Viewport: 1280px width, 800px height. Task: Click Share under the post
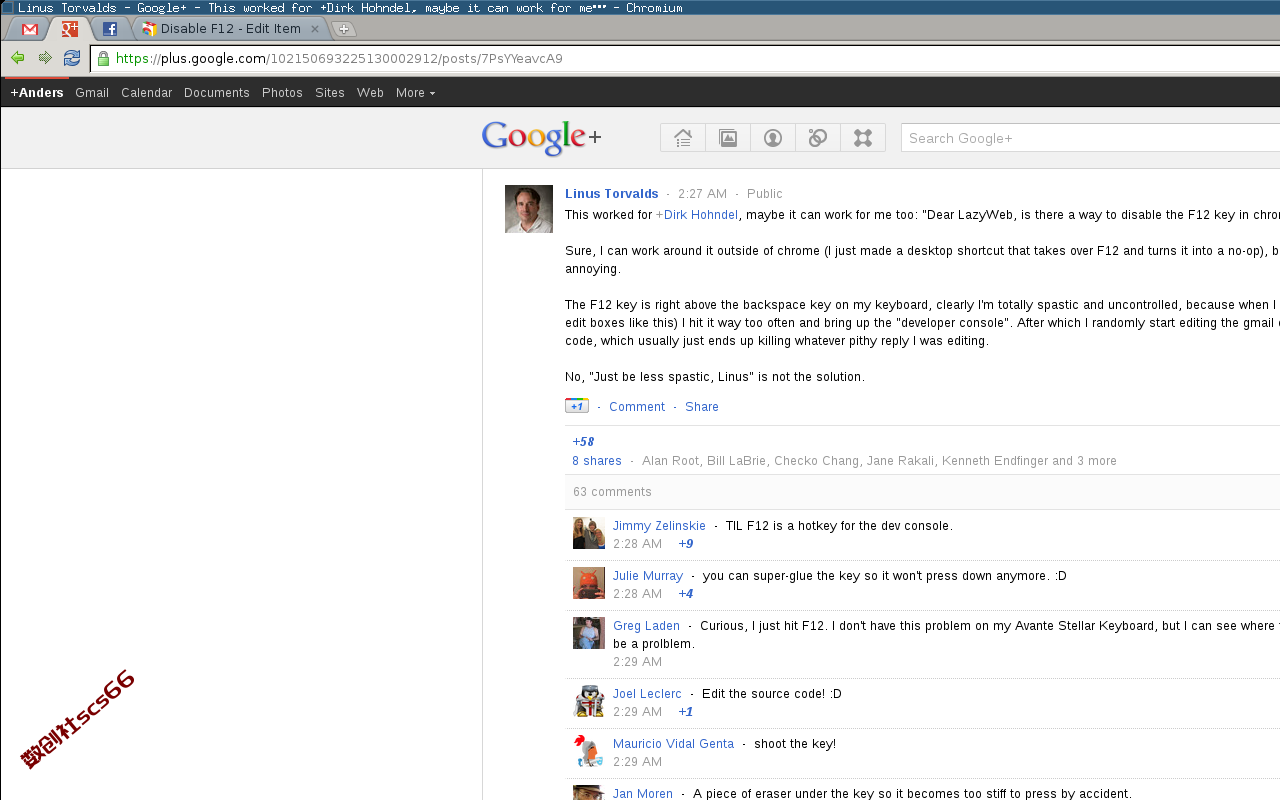702,407
